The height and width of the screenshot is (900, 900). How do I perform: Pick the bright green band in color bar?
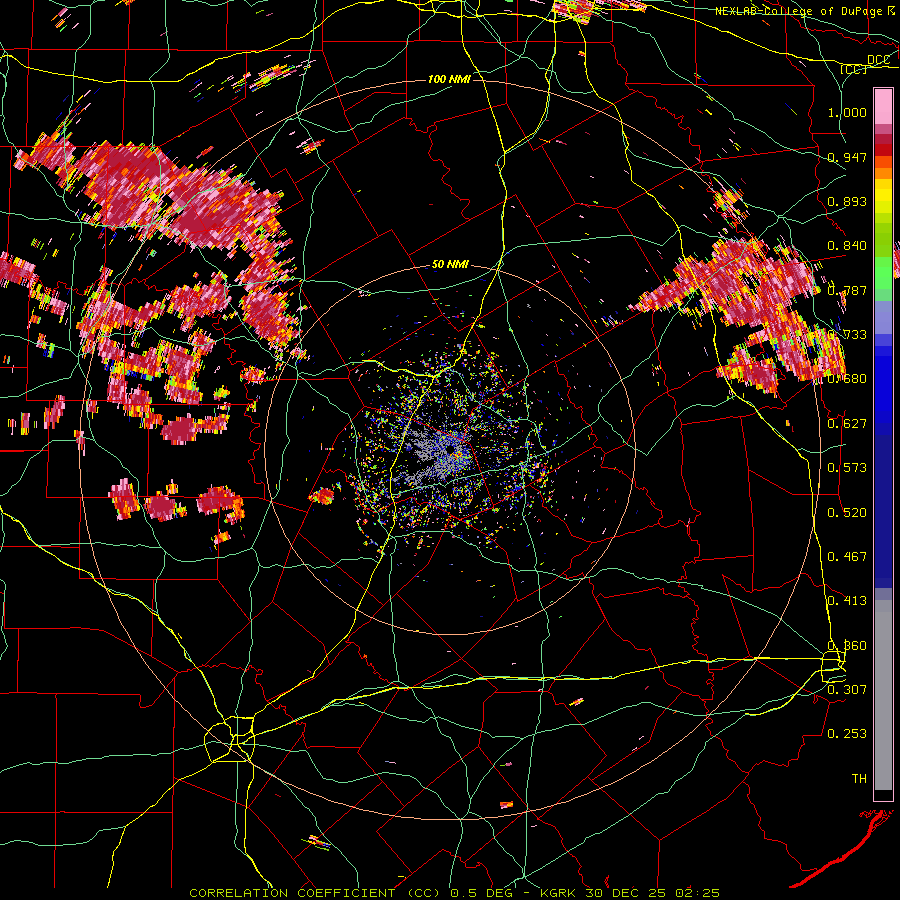(x=883, y=273)
